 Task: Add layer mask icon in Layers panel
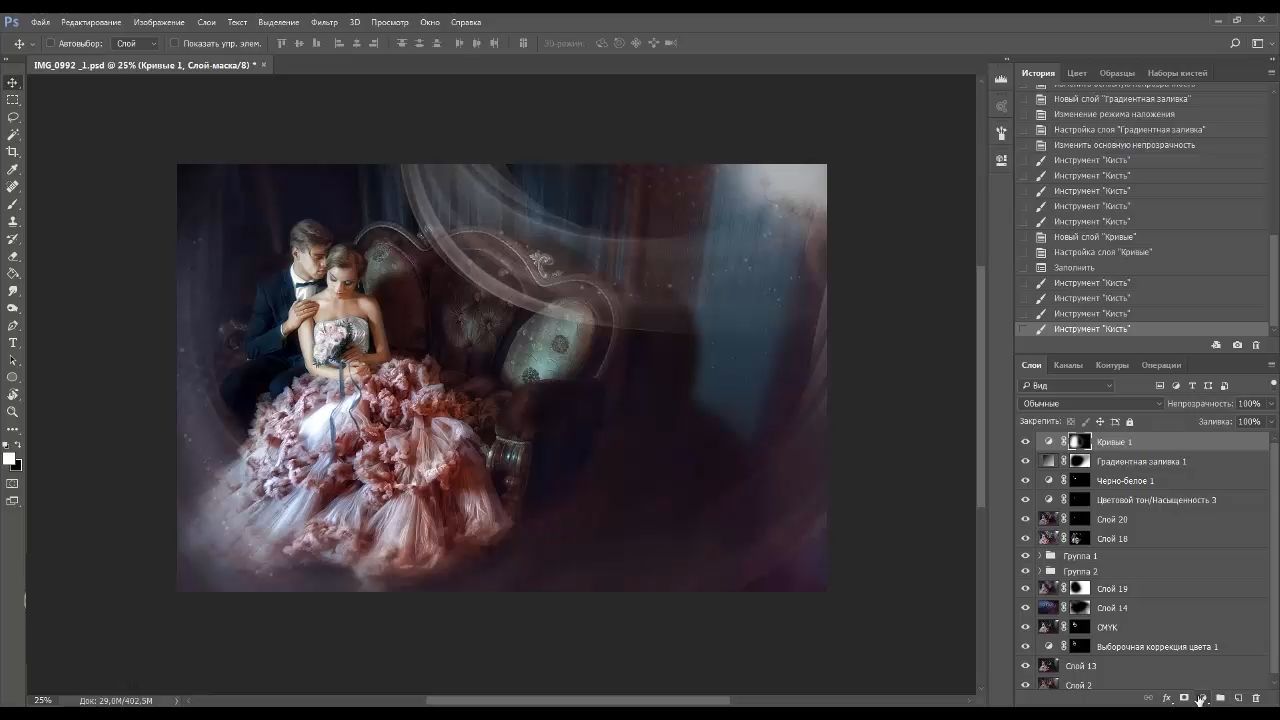tap(1184, 698)
